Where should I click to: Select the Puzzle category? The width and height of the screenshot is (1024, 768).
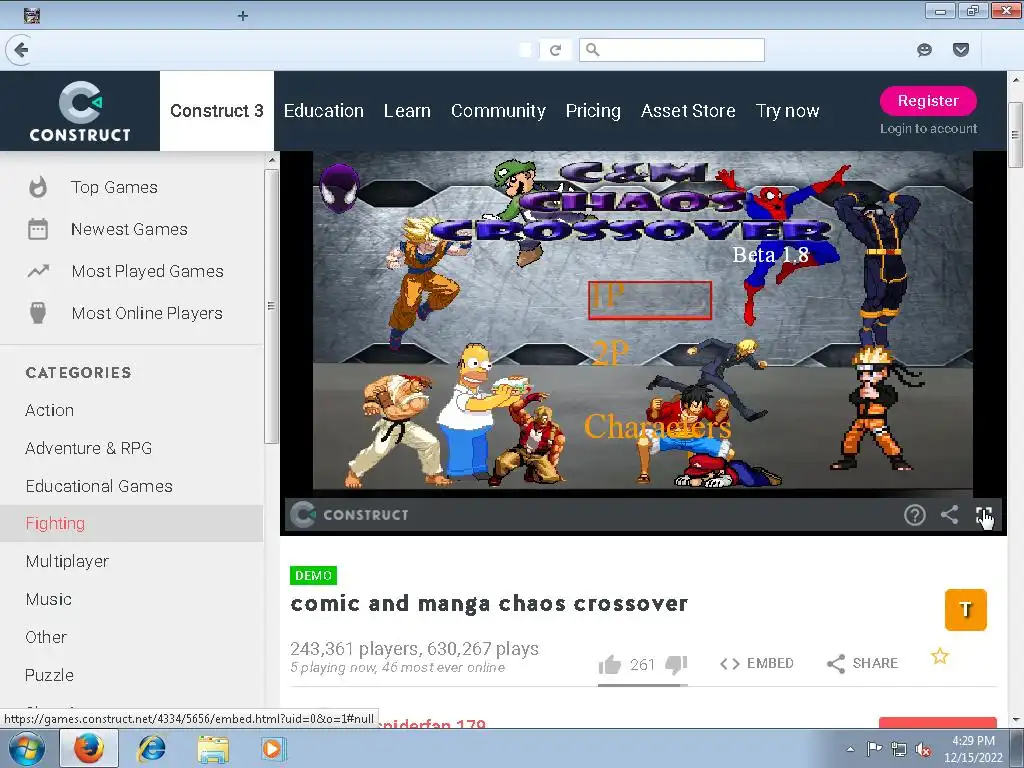50,675
